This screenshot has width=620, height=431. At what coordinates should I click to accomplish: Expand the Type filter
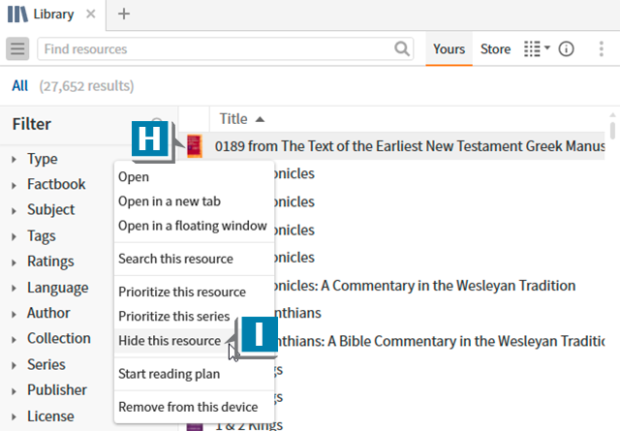coord(42,159)
